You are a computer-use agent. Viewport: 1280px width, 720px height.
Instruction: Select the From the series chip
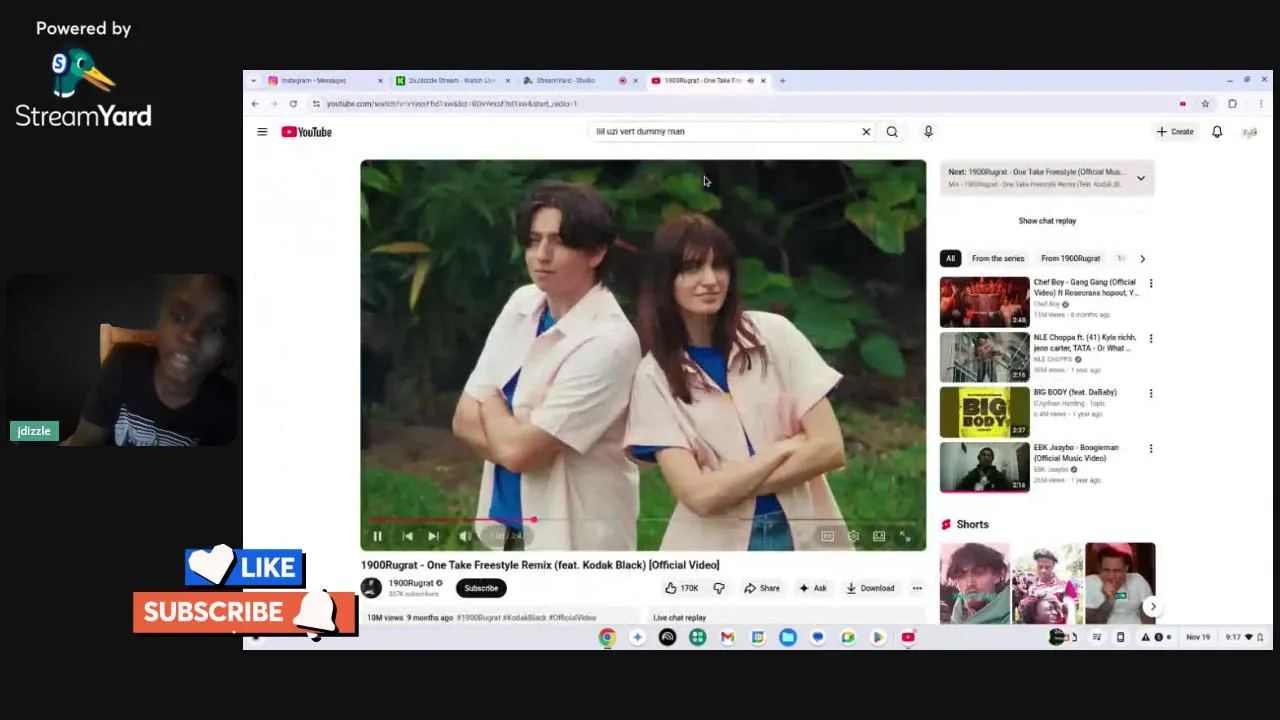click(998, 259)
